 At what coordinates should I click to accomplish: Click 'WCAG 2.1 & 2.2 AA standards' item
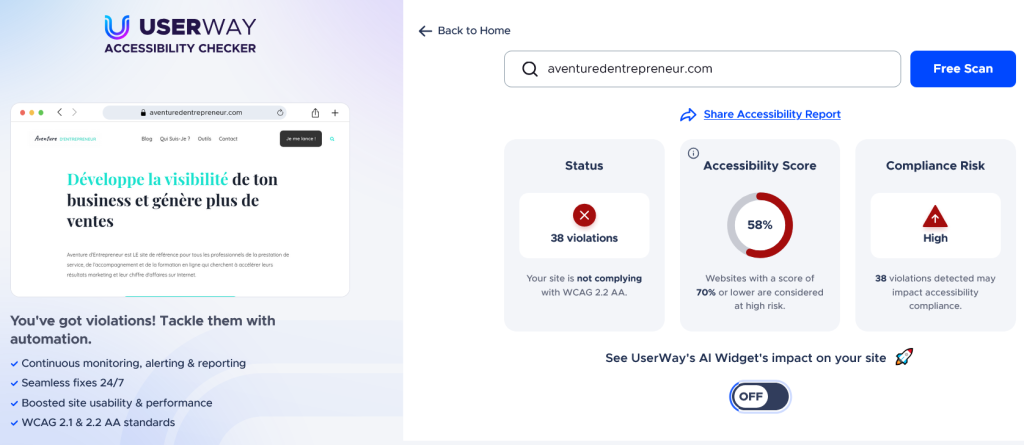pyautogui.click(x=98, y=423)
